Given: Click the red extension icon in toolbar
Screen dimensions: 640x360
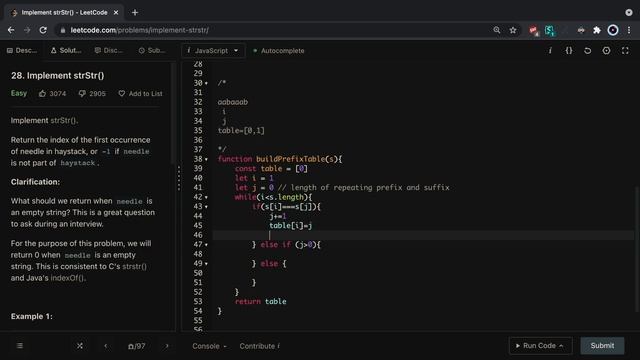Looking at the screenshot, I should pos(533,31).
